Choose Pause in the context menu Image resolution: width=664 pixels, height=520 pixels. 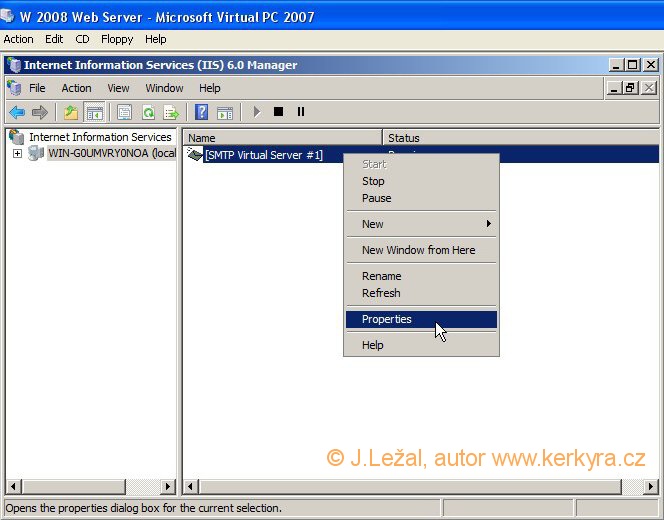[376, 198]
